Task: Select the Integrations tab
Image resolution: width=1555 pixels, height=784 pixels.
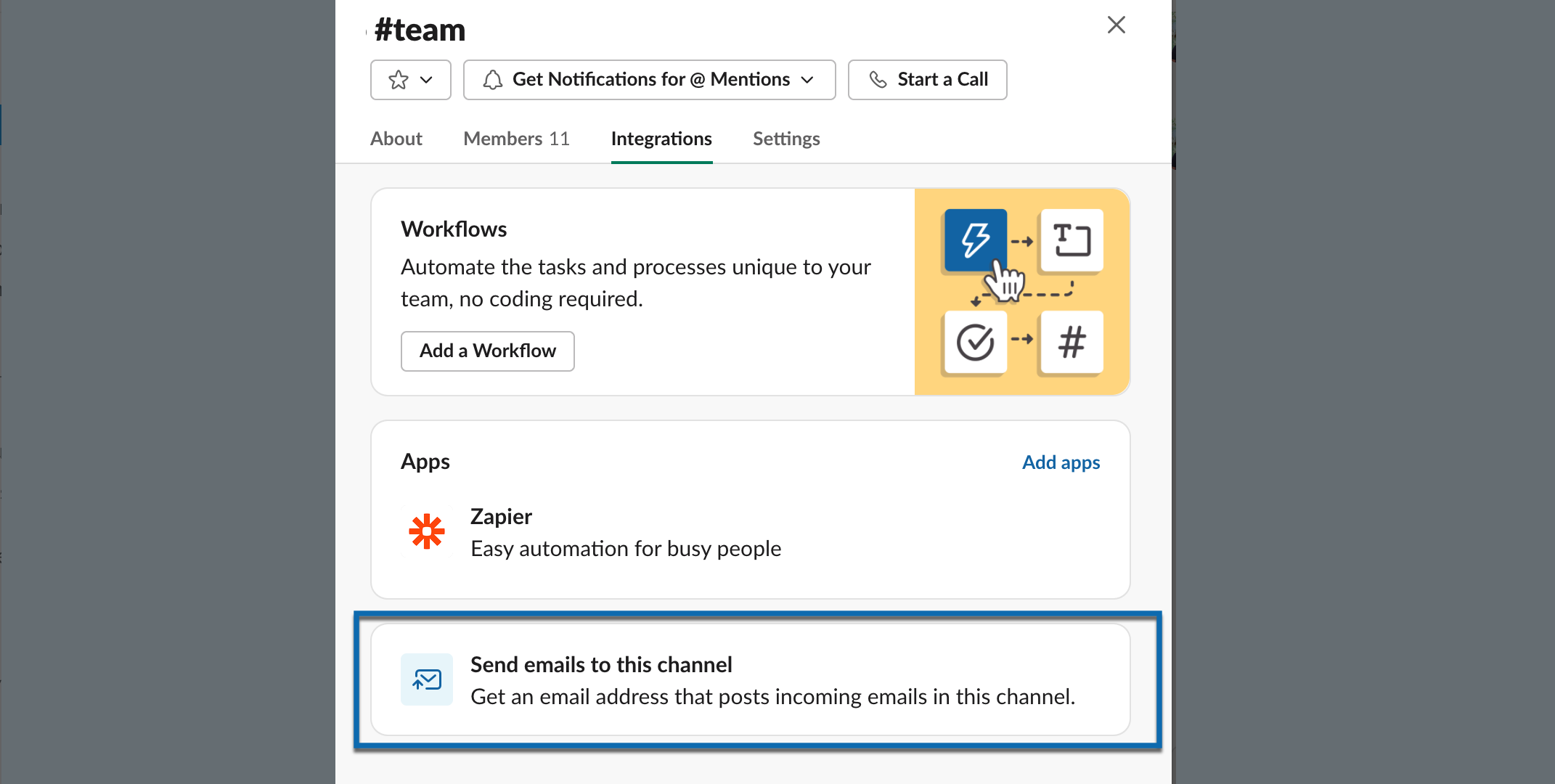Action: coord(661,139)
